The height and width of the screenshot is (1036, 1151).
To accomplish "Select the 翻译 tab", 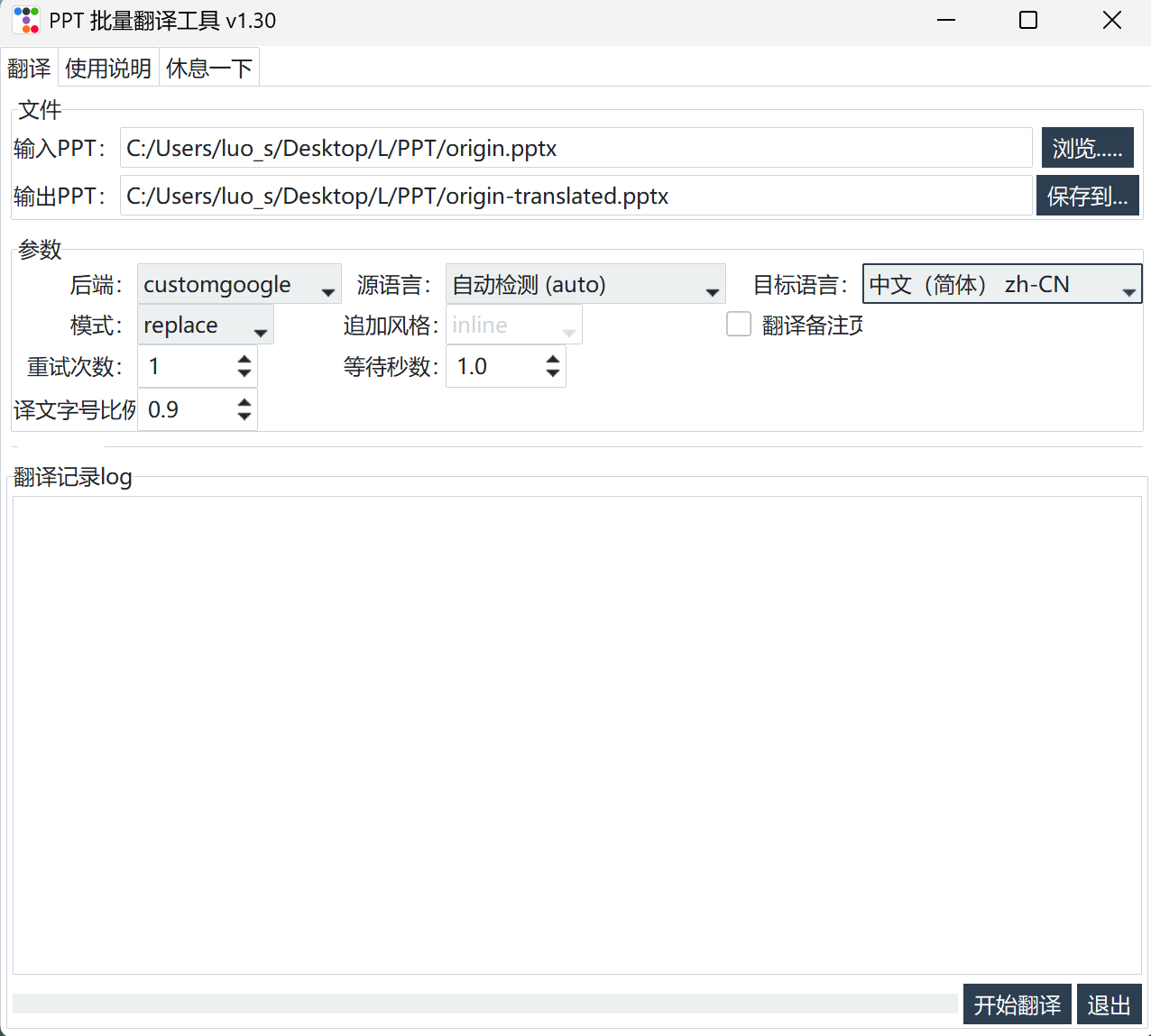I will [29, 69].
